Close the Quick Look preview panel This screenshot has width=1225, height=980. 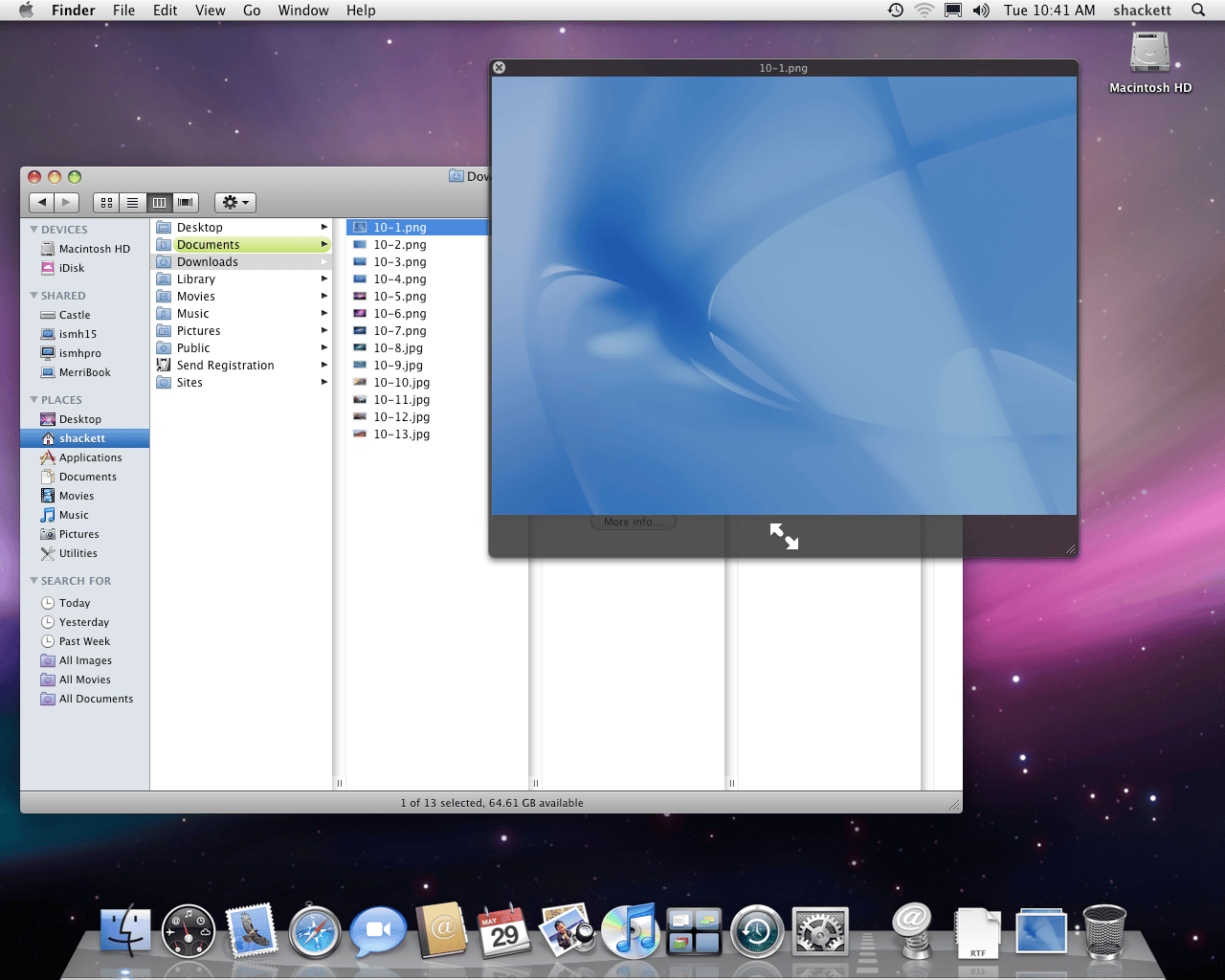tap(499, 68)
